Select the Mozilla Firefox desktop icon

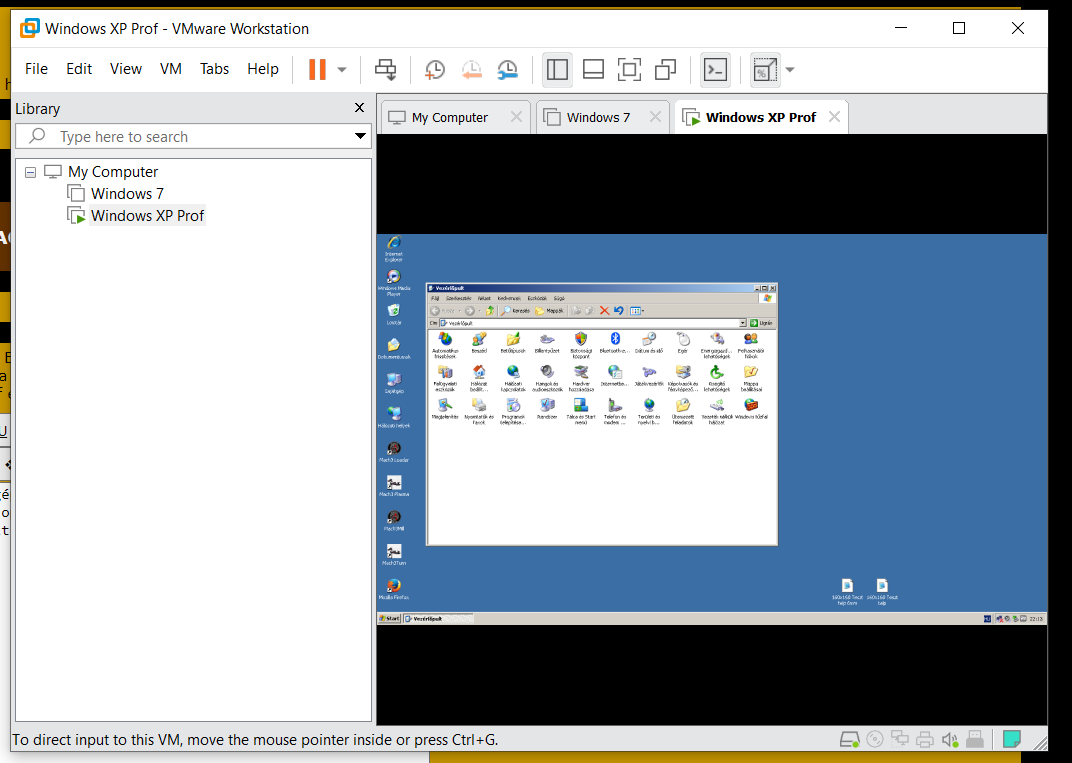tap(394, 589)
